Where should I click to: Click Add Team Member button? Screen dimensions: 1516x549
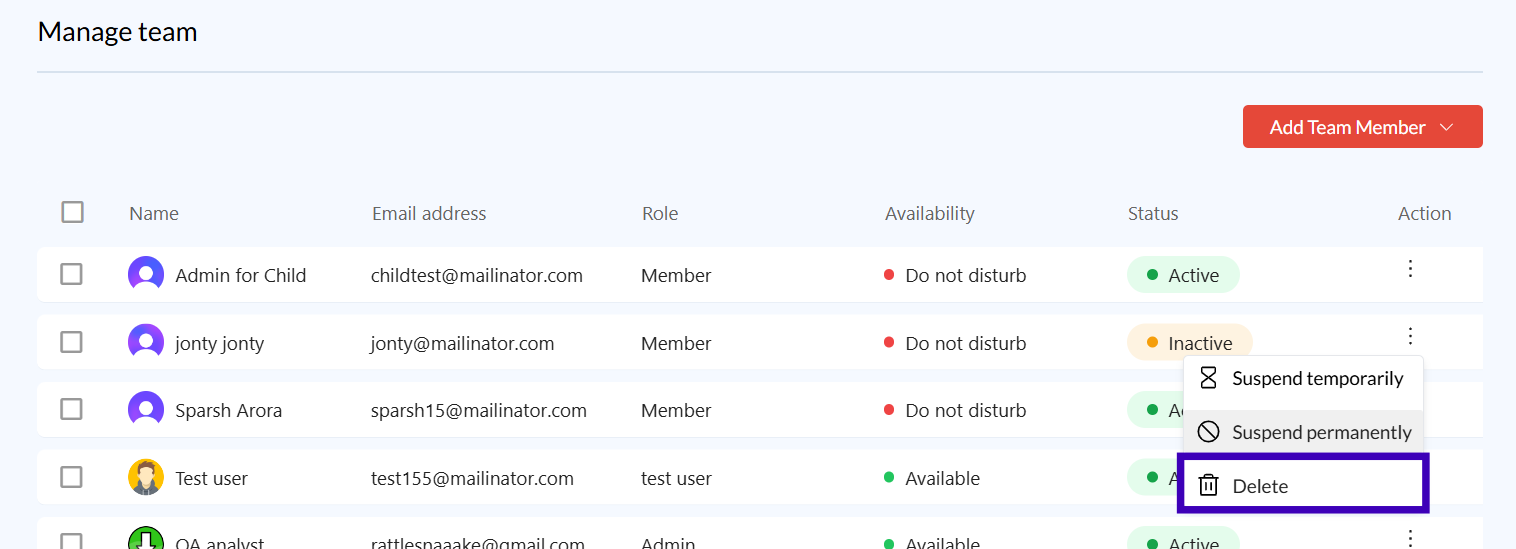tap(1347, 127)
